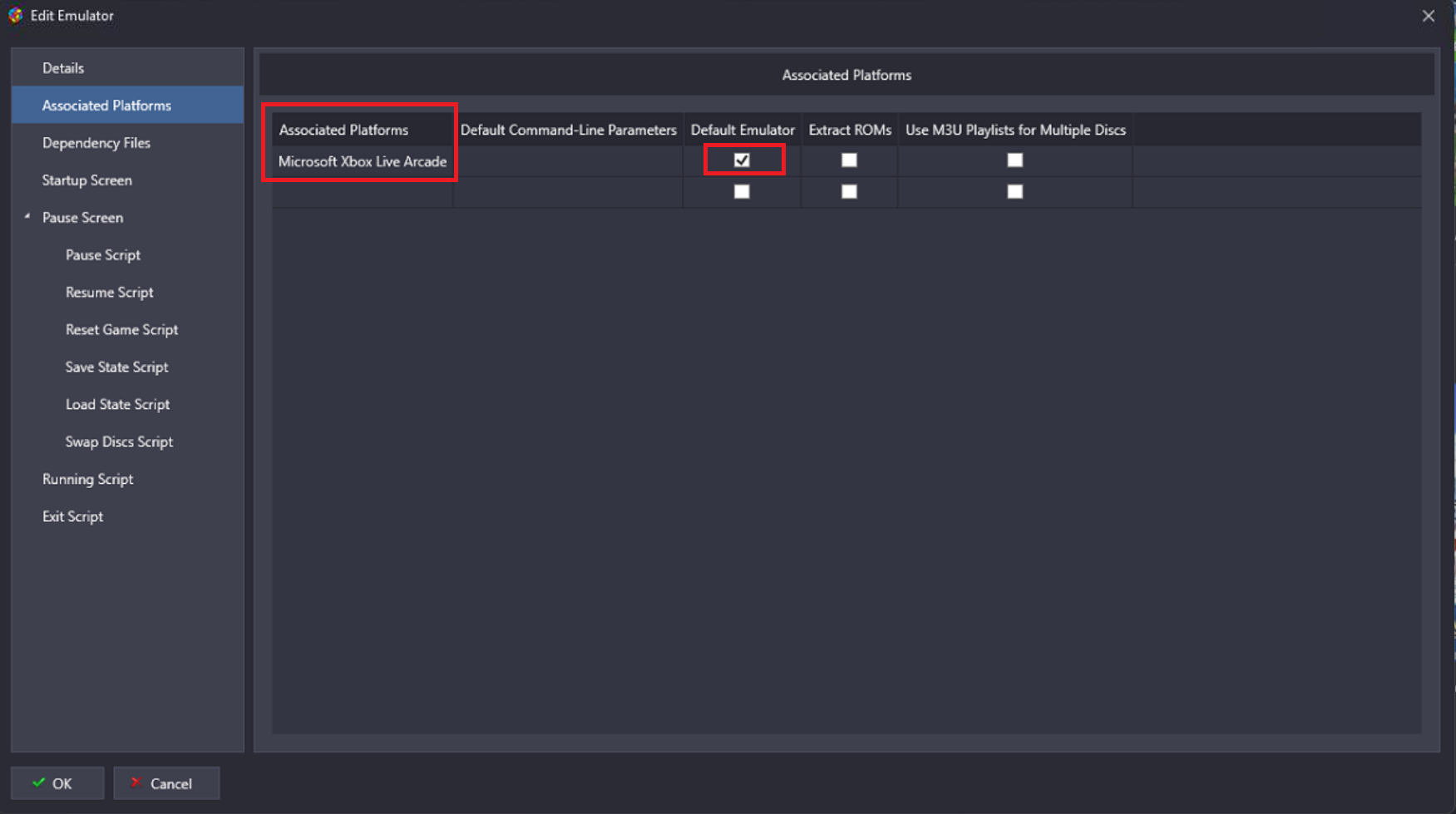Close the Edit Emulator window
Screen dimensions: 1456x814
[1428, 16]
